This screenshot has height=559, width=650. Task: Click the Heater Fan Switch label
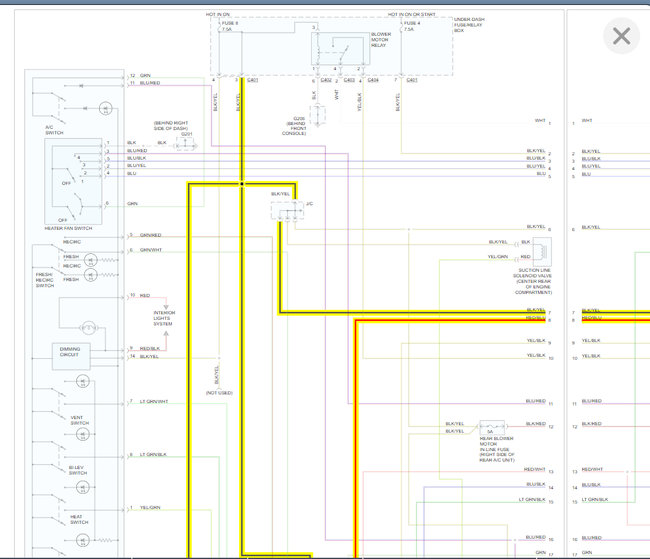[x=69, y=229]
